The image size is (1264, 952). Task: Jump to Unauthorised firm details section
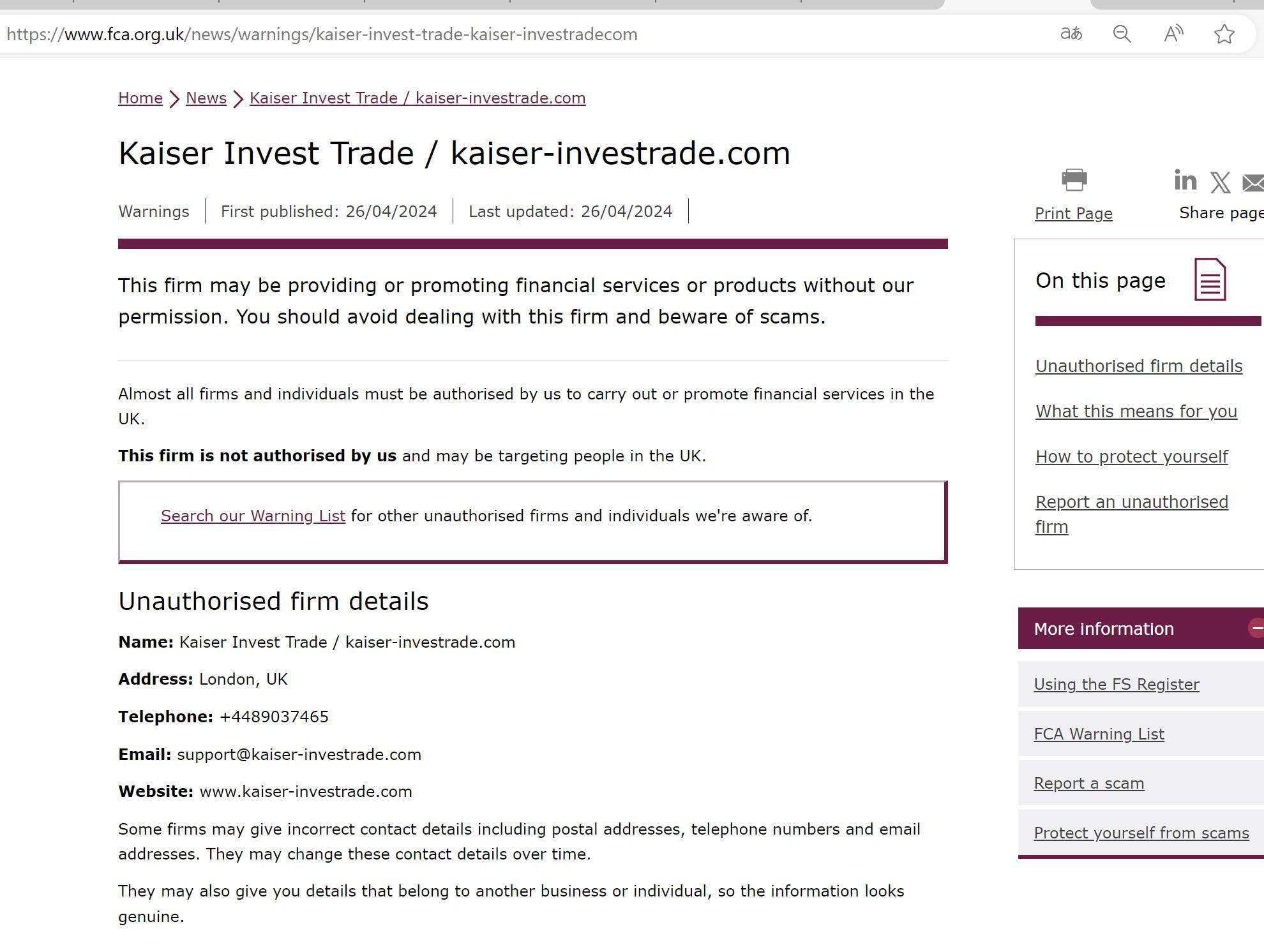1138,366
